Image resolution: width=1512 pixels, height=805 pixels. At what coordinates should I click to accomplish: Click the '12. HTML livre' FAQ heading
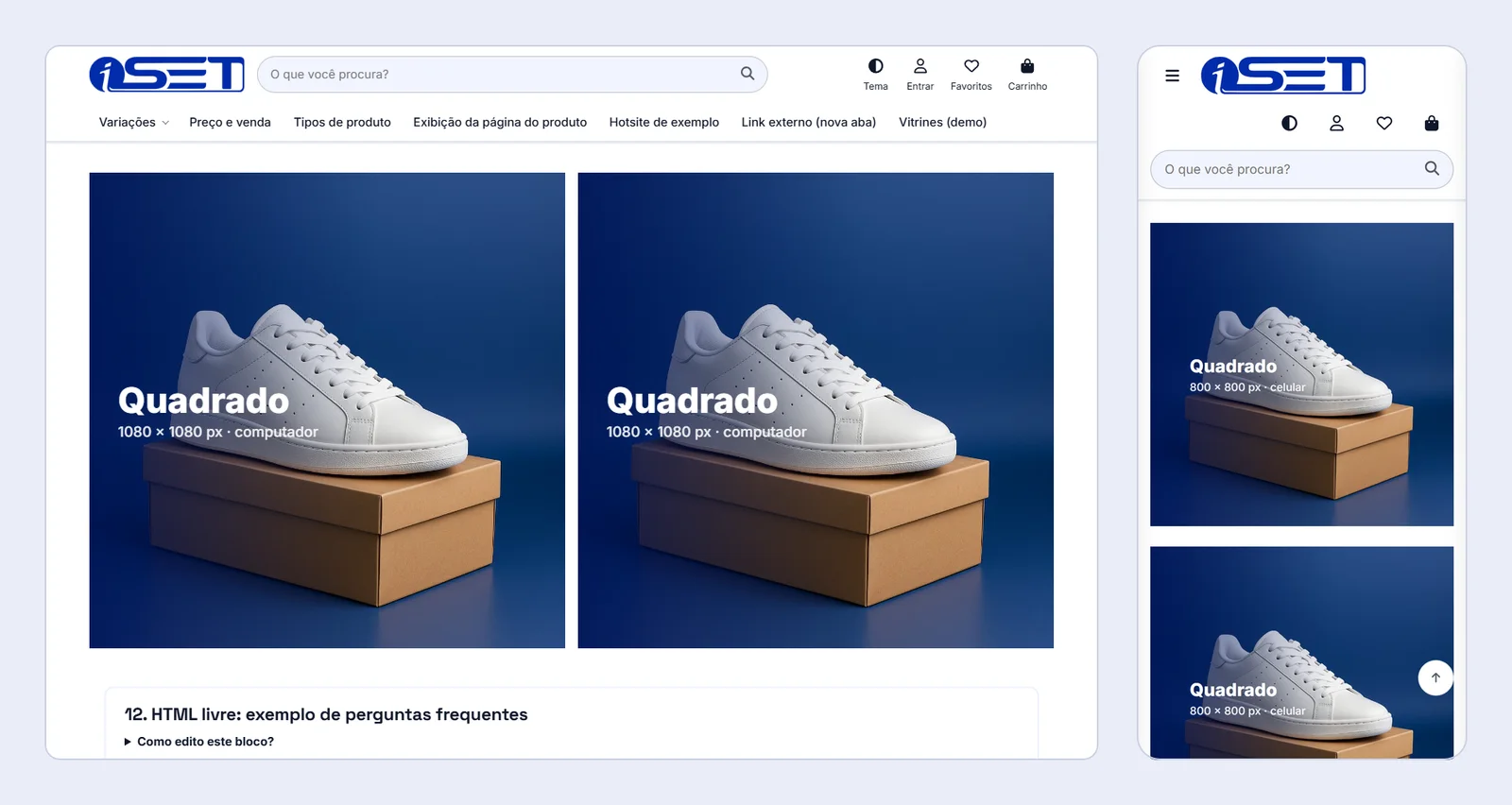click(326, 714)
